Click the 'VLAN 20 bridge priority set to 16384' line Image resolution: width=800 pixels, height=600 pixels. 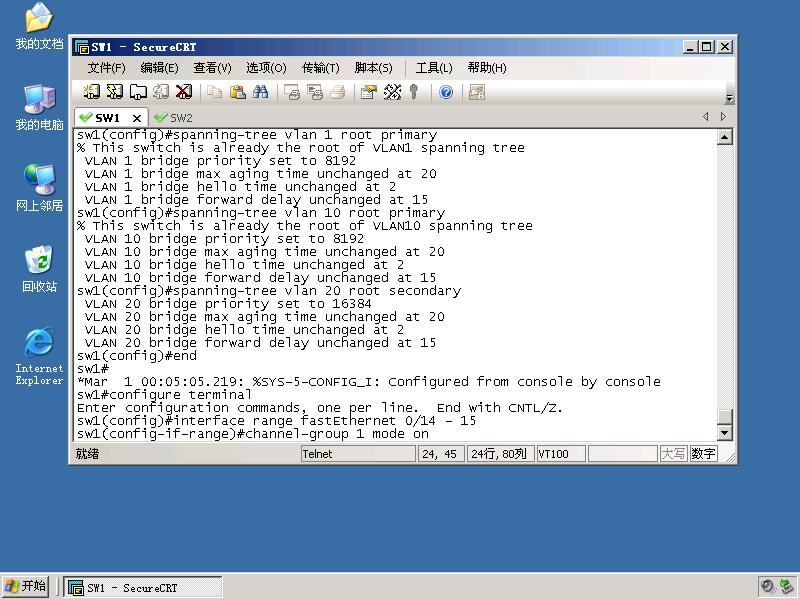[228, 304]
